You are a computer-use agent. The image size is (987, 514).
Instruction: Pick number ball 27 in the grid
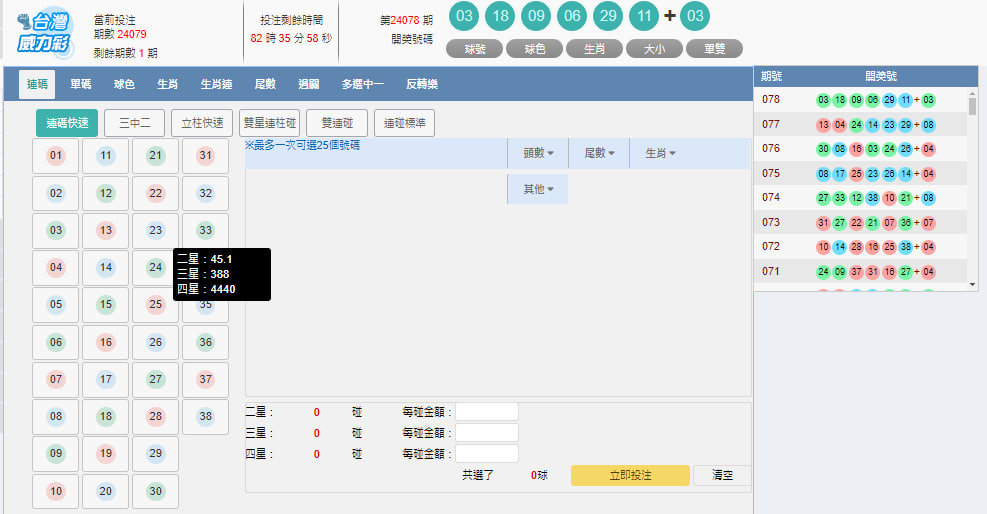[155, 379]
